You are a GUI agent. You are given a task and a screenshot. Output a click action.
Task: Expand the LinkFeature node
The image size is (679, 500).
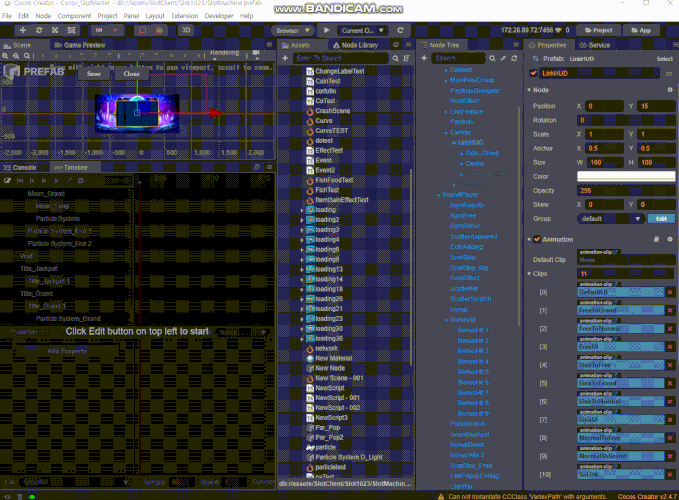446,112
